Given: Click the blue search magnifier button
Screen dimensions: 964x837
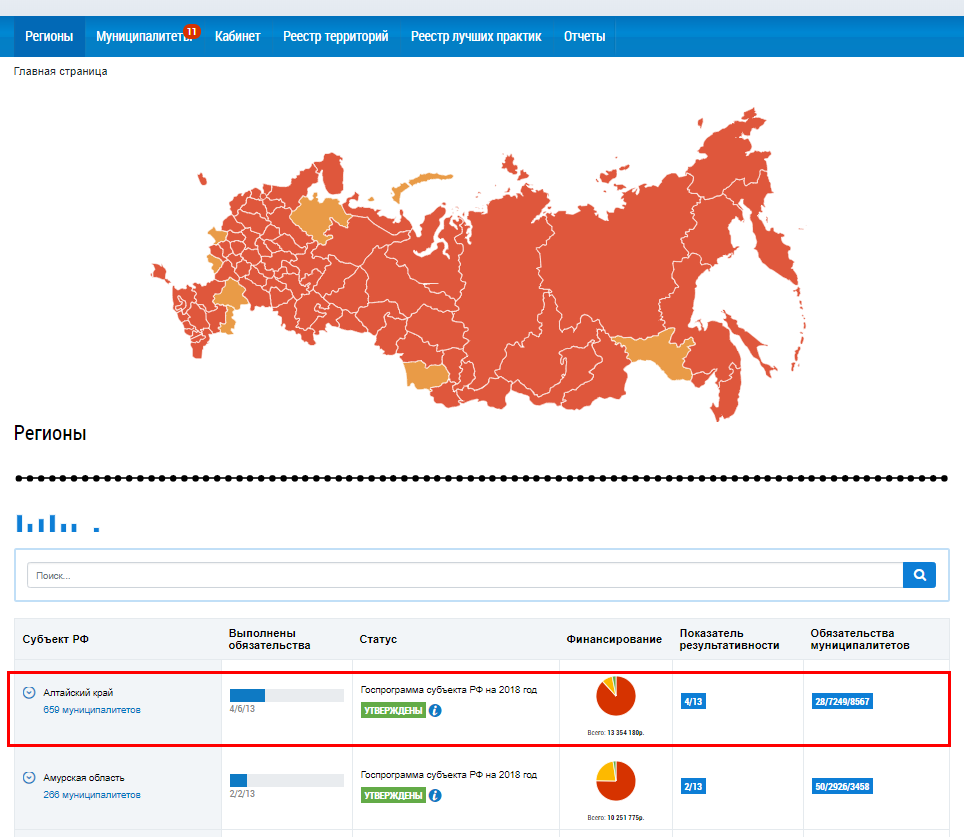Looking at the screenshot, I should [919, 575].
